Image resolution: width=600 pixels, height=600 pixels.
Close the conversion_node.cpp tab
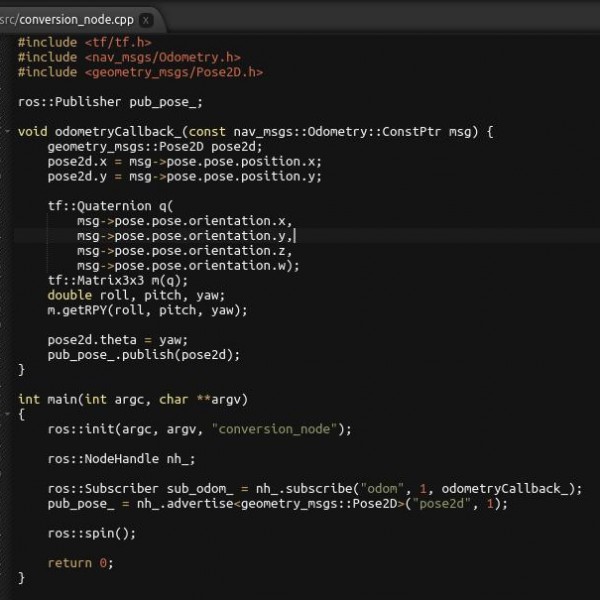click(x=145, y=20)
